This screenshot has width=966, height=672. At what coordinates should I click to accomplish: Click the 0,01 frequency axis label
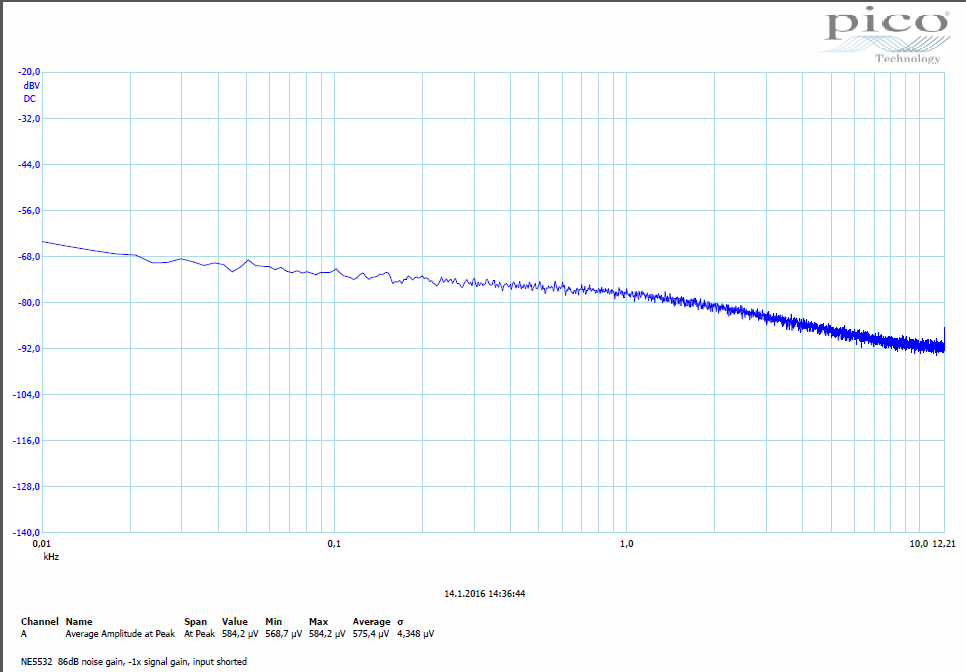(41, 543)
